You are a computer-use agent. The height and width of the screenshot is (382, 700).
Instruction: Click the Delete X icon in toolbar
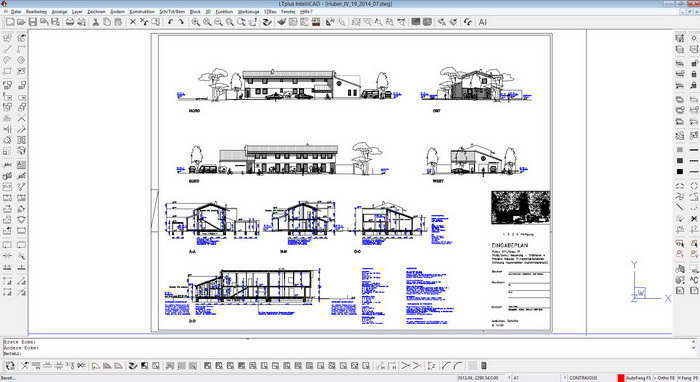(x=133, y=22)
